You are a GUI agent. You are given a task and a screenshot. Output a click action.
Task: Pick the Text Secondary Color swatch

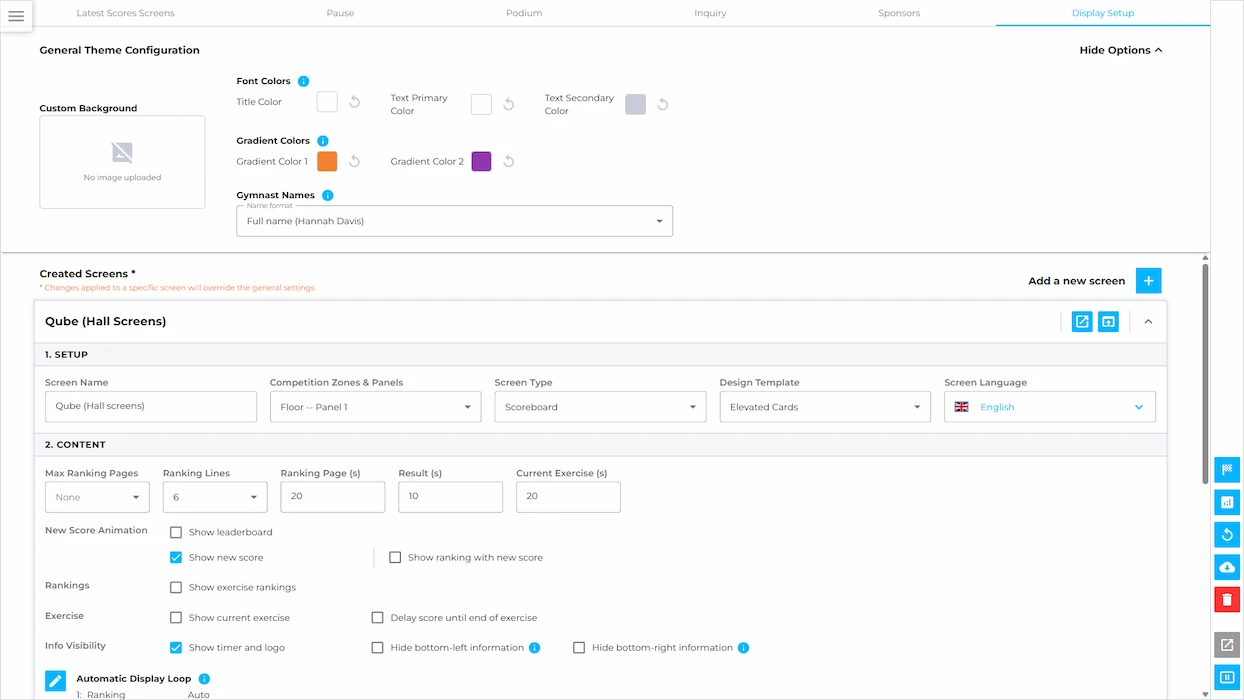635,104
